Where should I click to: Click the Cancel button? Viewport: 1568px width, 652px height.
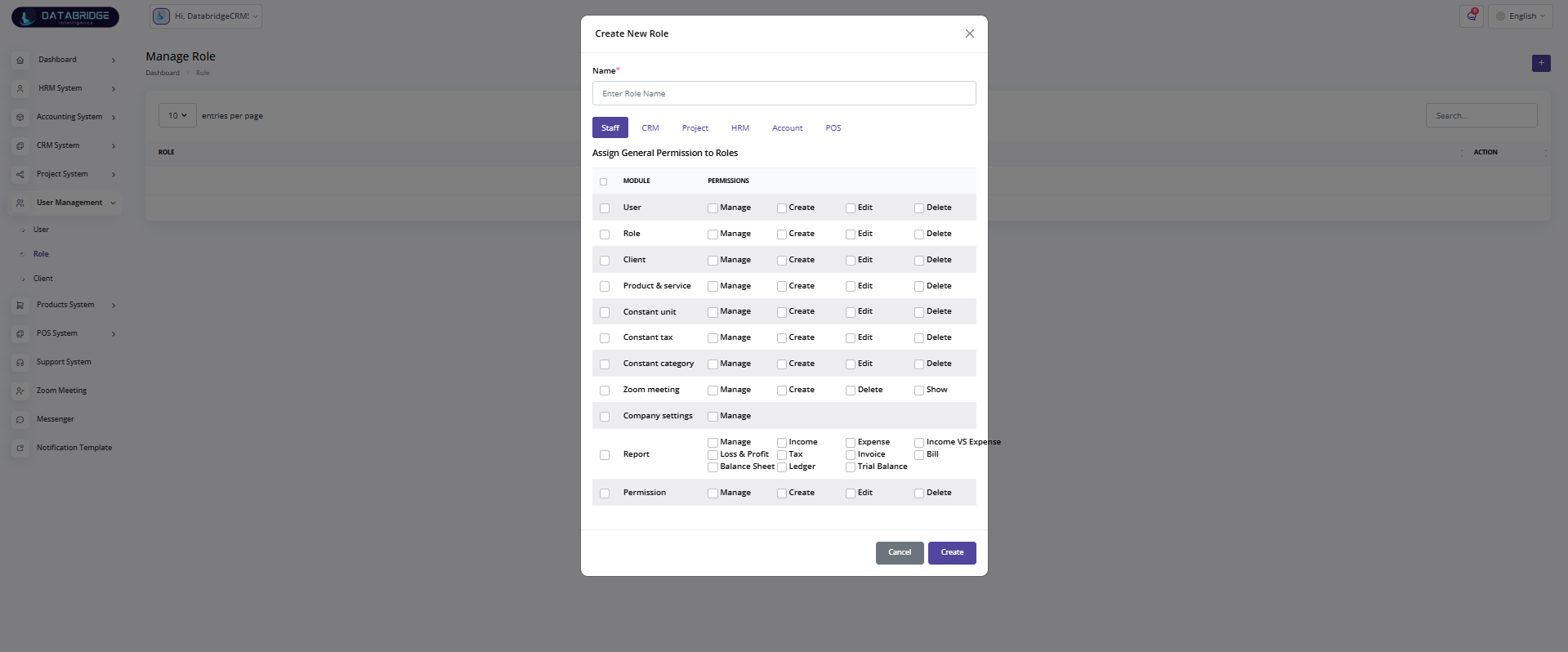coord(900,553)
